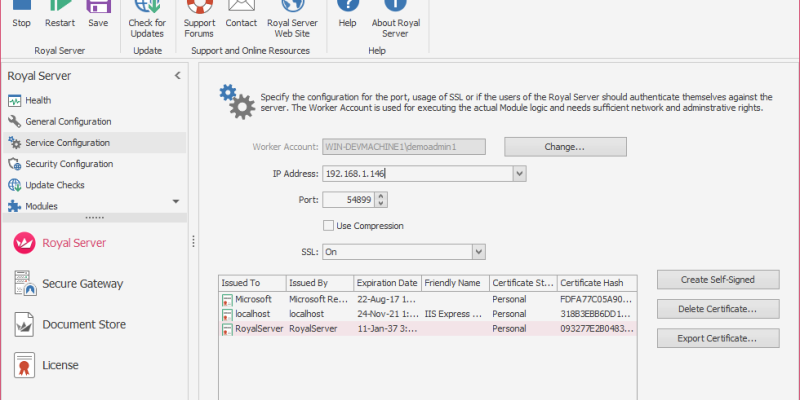Screen dimensions: 800x400
Task: Check for Updates in the ribbon
Action: point(148,10)
